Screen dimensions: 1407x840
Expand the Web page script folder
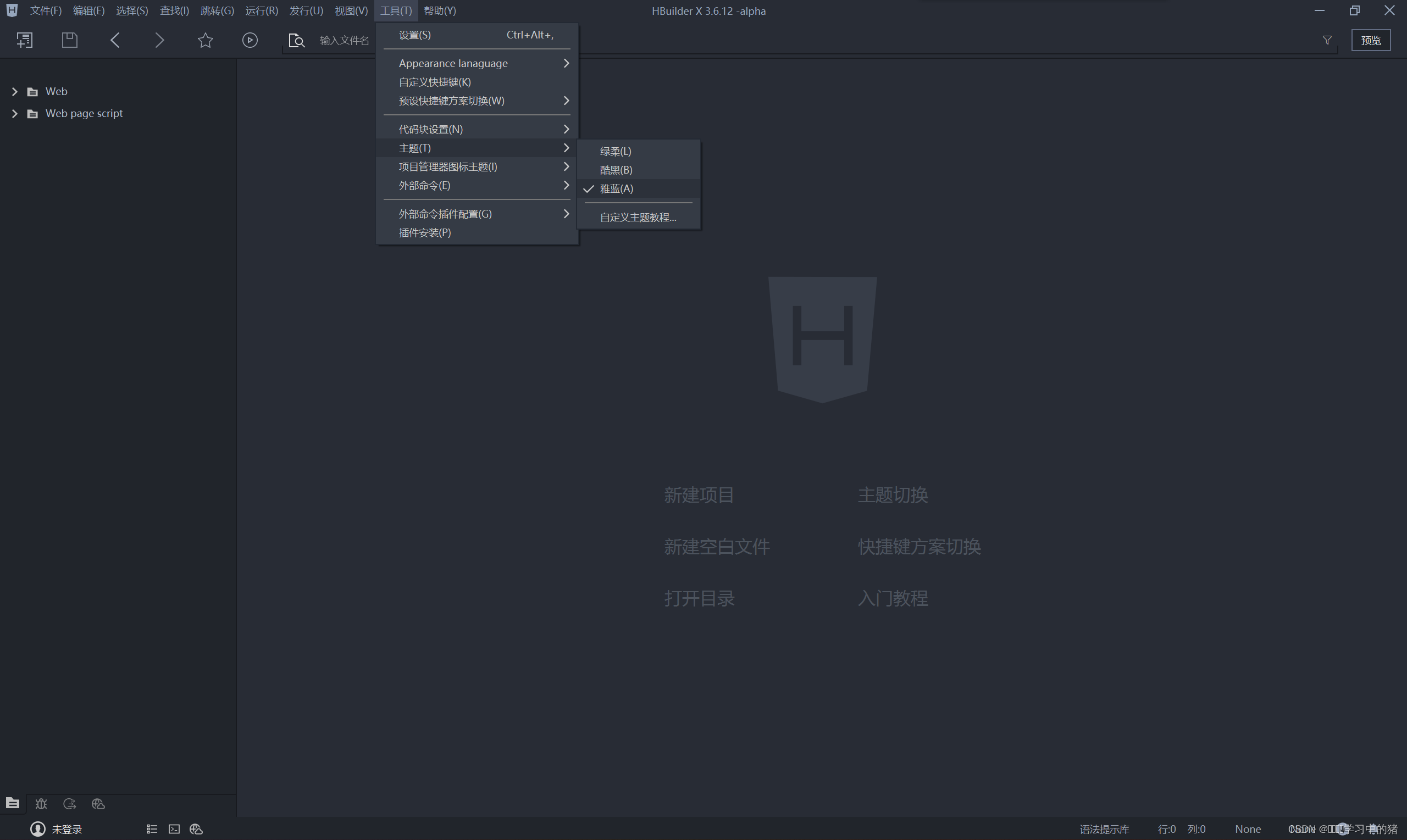tap(15, 114)
